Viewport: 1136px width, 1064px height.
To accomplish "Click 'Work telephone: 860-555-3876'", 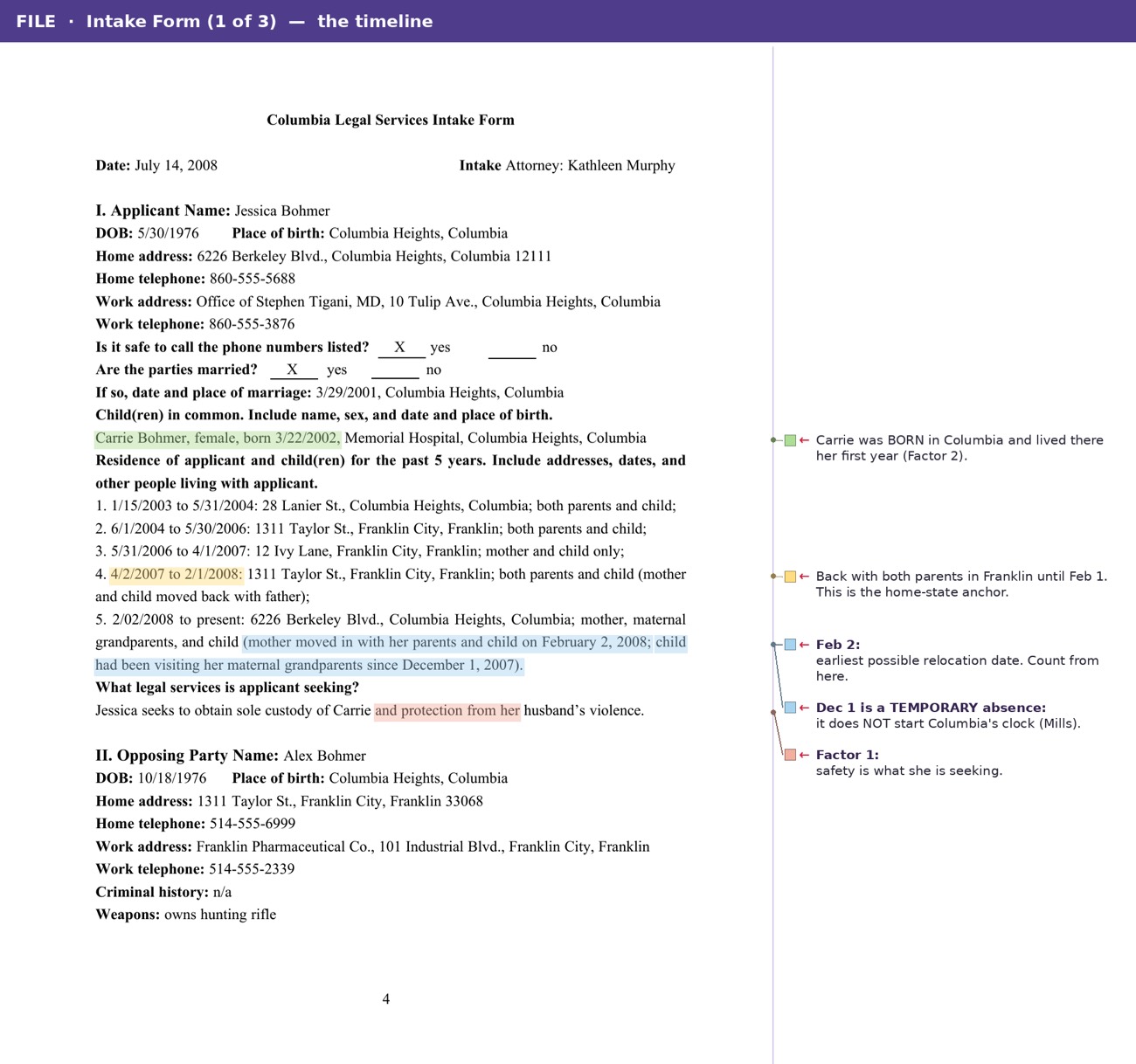I will 195,324.
